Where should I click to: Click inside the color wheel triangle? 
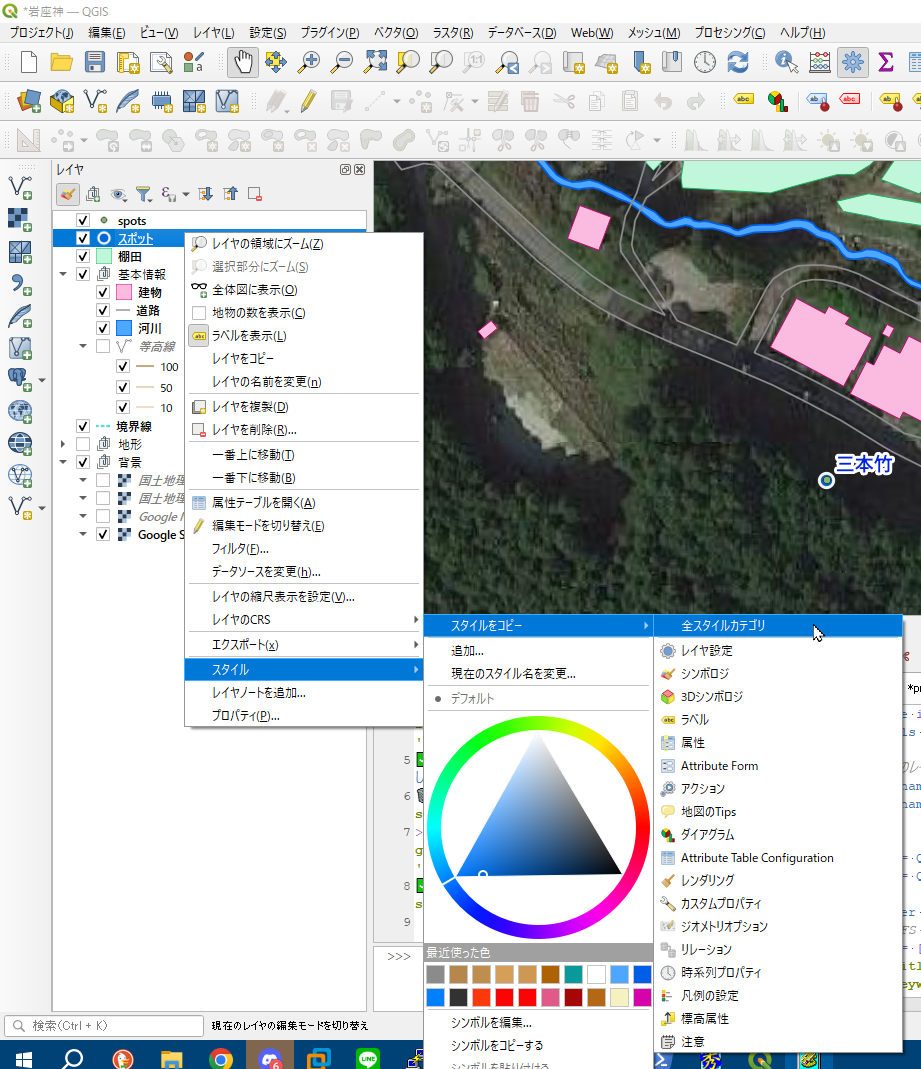(x=539, y=825)
